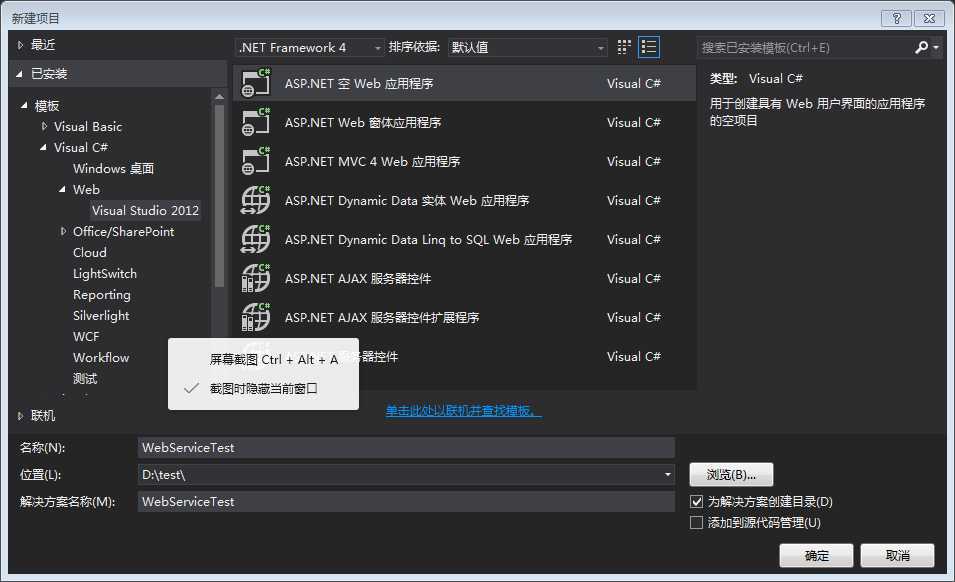This screenshot has width=955, height=582.
Task: Open the 排序依据 默认值 dropdown
Action: coord(527,47)
